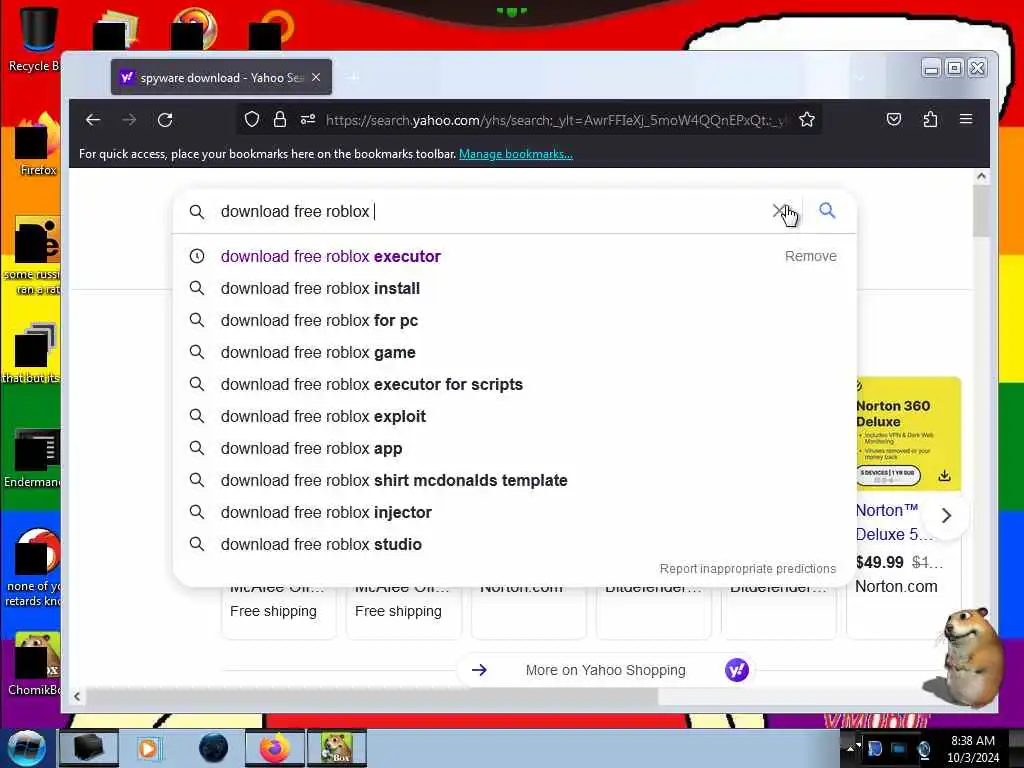1024x768 pixels.
Task: Open the ChomikBox taskbar button
Action: 337,748
